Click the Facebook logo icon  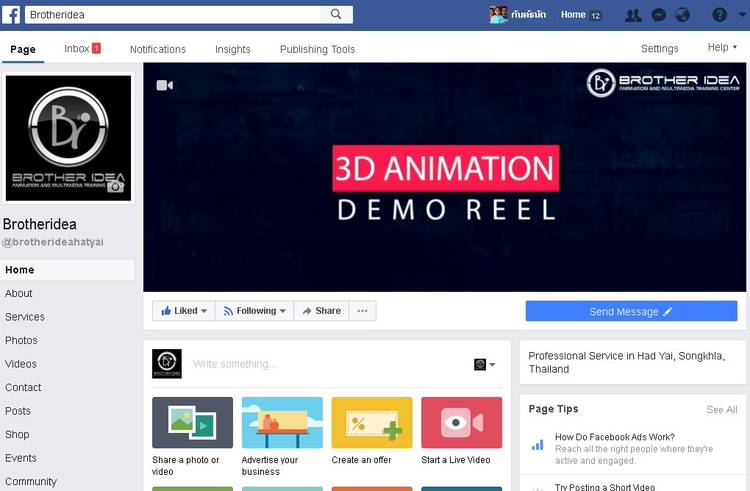pyautogui.click(x=11, y=15)
